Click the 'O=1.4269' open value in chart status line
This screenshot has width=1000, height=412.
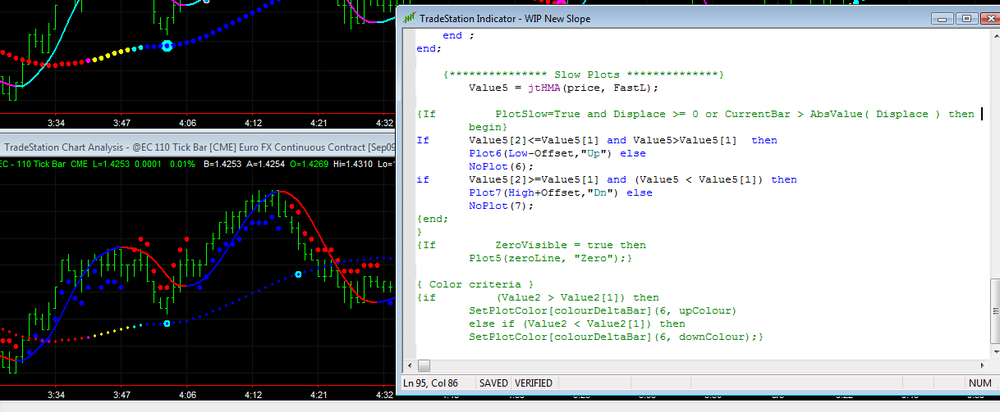(x=309, y=165)
